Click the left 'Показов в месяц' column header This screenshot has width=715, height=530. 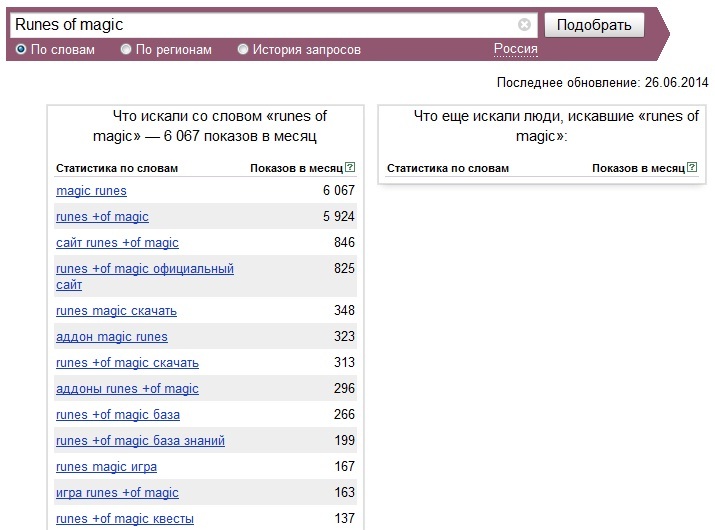pos(296,168)
